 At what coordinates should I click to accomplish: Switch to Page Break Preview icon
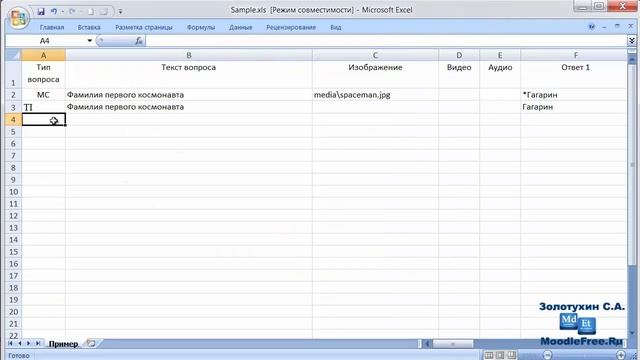pyautogui.click(x=511, y=355)
